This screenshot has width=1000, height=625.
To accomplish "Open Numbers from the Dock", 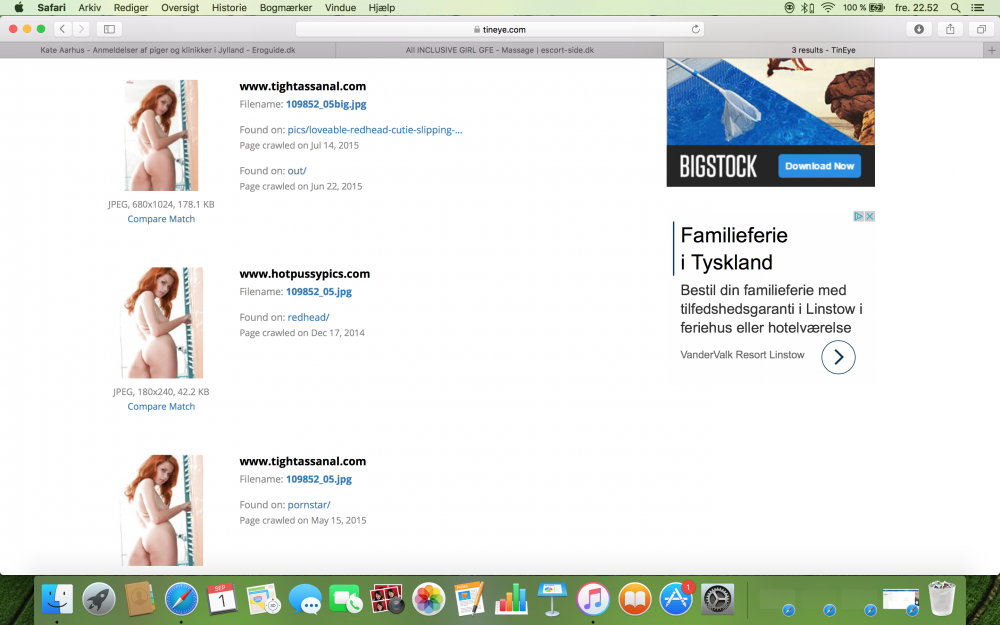I will (511, 599).
